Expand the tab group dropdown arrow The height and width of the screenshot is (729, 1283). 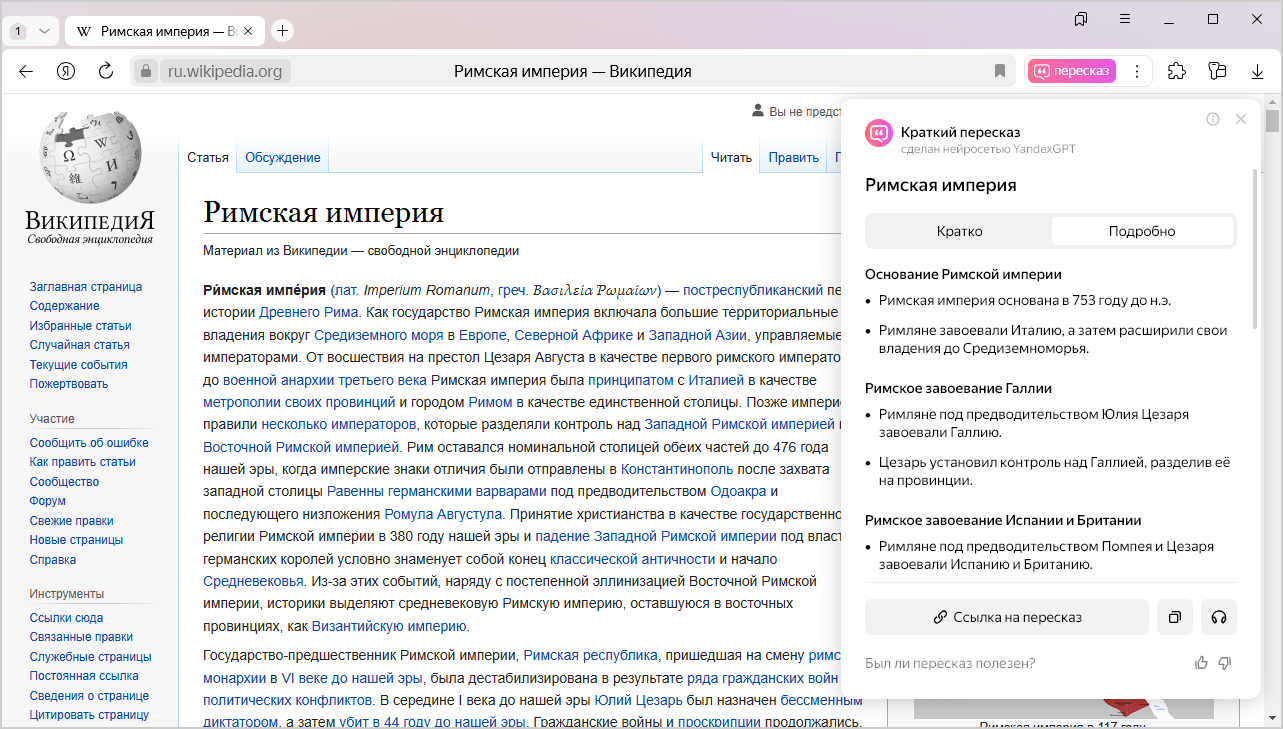pos(44,31)
